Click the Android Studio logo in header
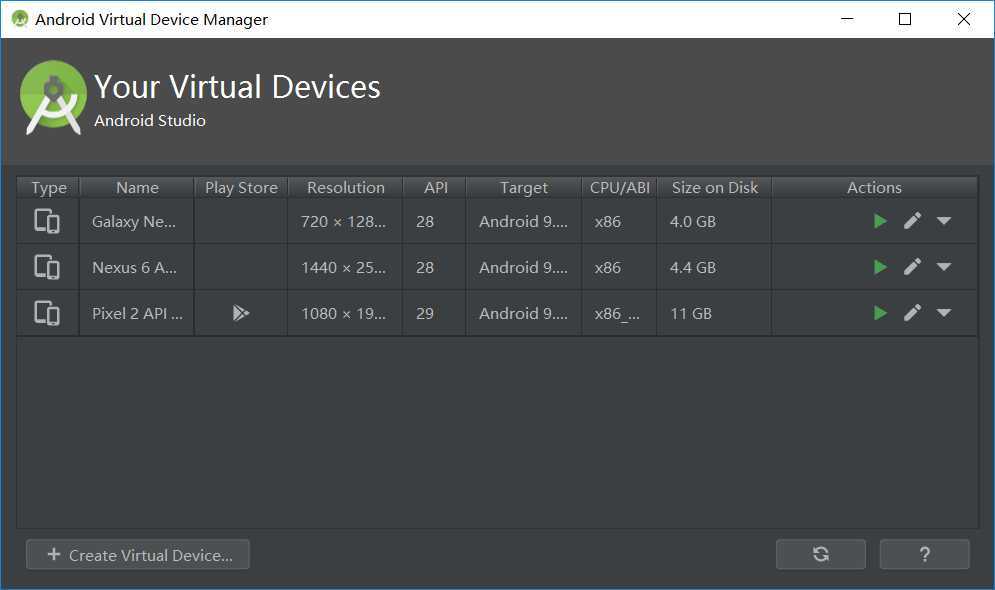995x590 pixels. pyautogui.click(x=53, y=97)
